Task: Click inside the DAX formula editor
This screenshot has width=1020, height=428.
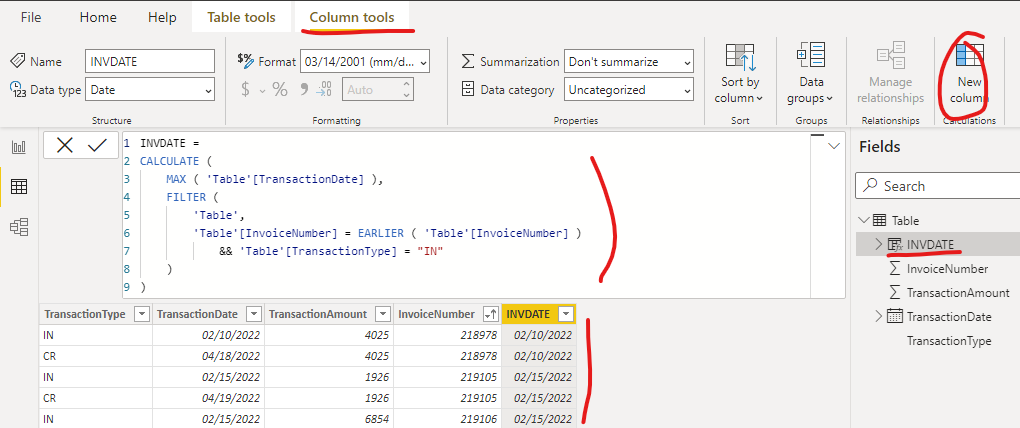Action: point(466,215)
